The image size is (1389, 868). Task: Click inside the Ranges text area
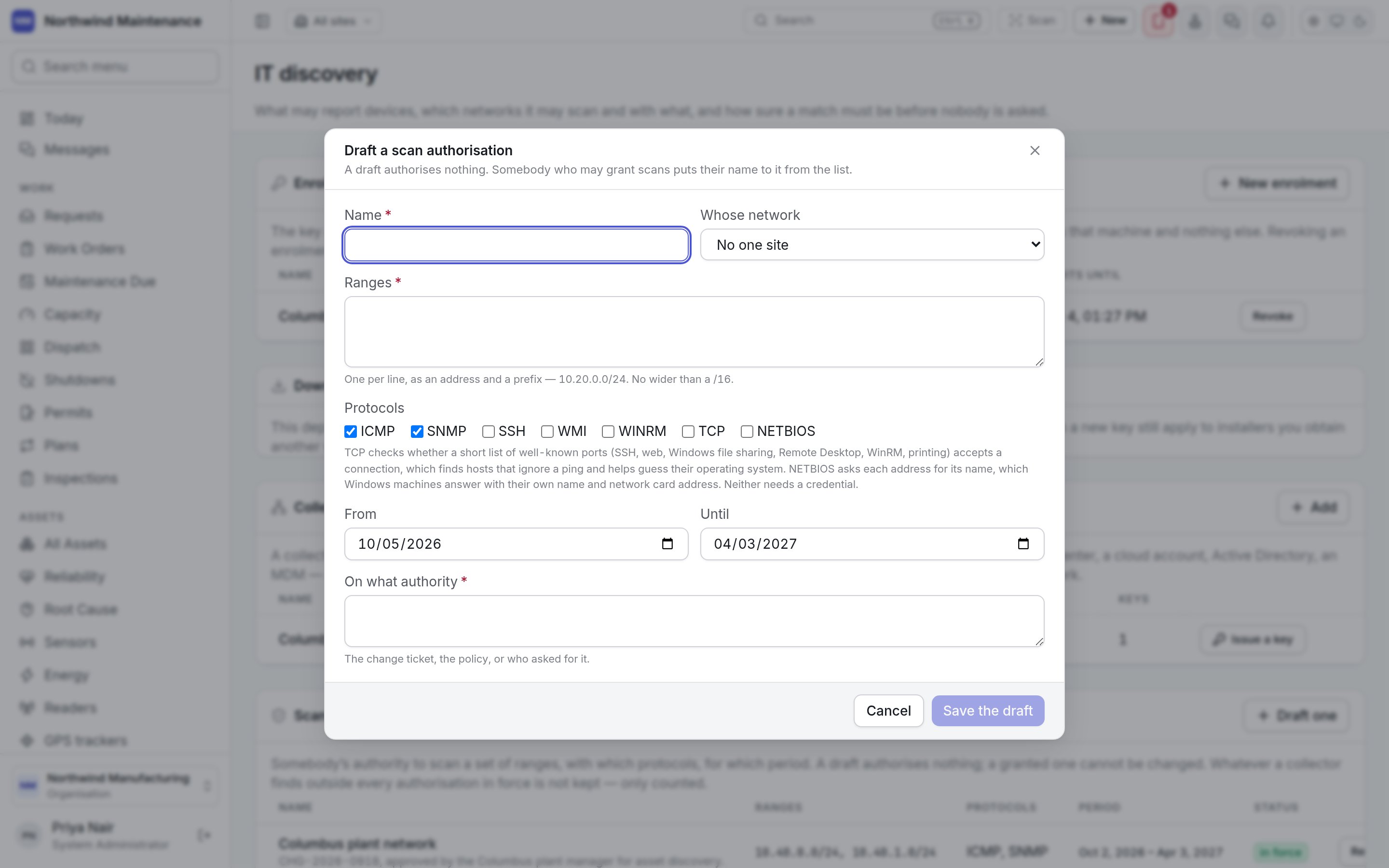[694, 332]
